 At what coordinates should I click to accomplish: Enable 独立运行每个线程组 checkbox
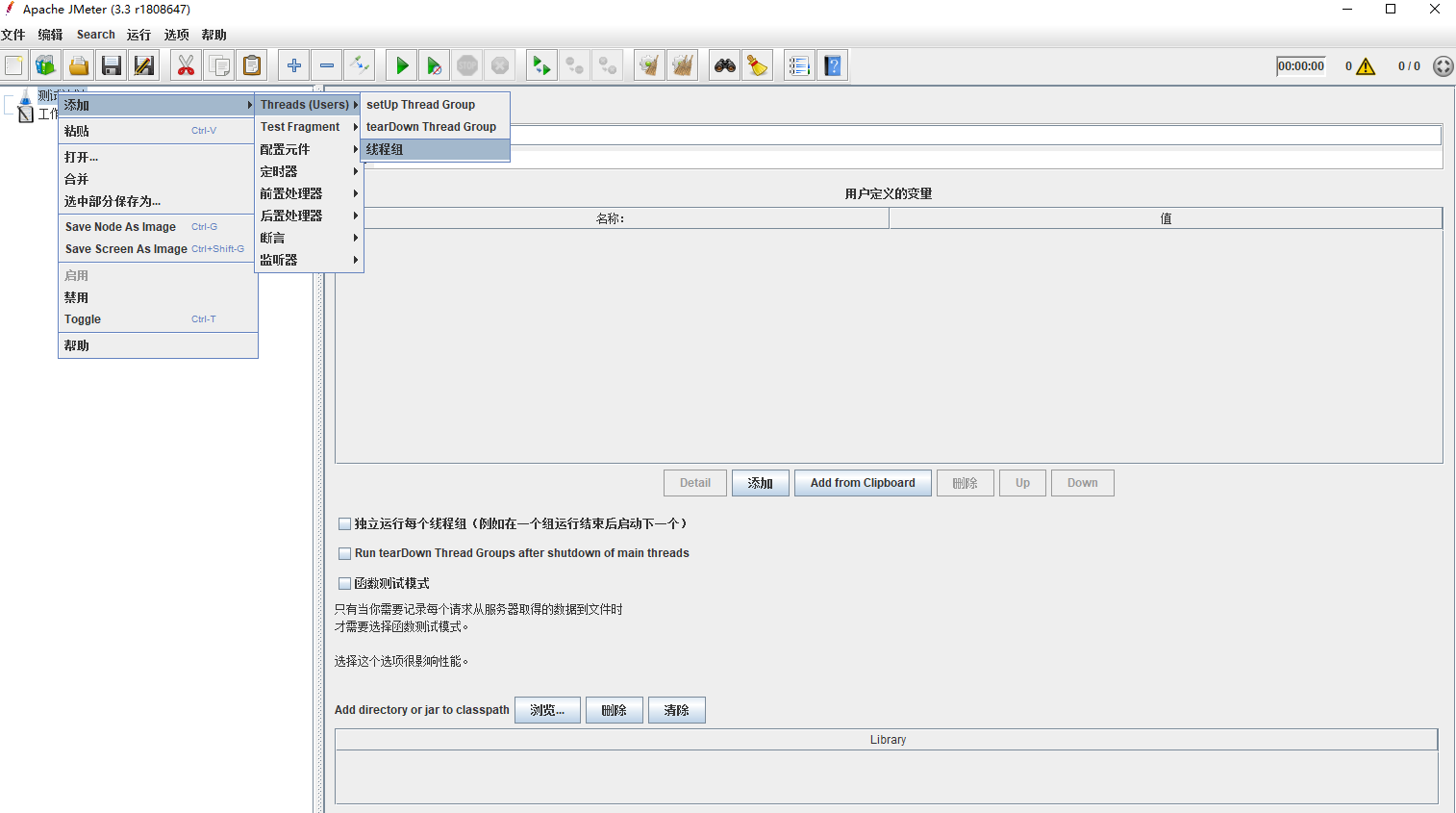pyautogui.click(x=344, y=523)
